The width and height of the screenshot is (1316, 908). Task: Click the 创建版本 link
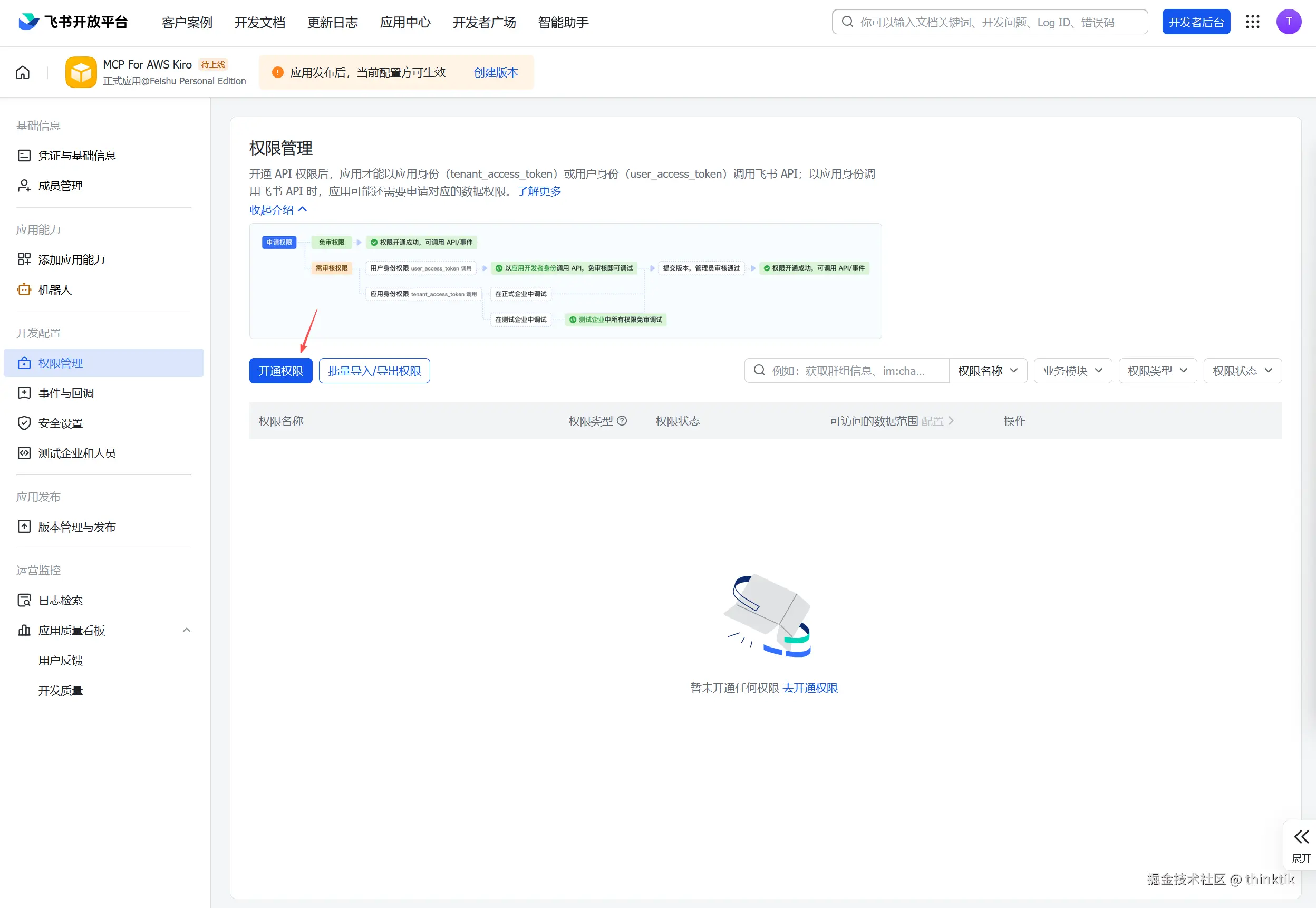click(496, 72)
